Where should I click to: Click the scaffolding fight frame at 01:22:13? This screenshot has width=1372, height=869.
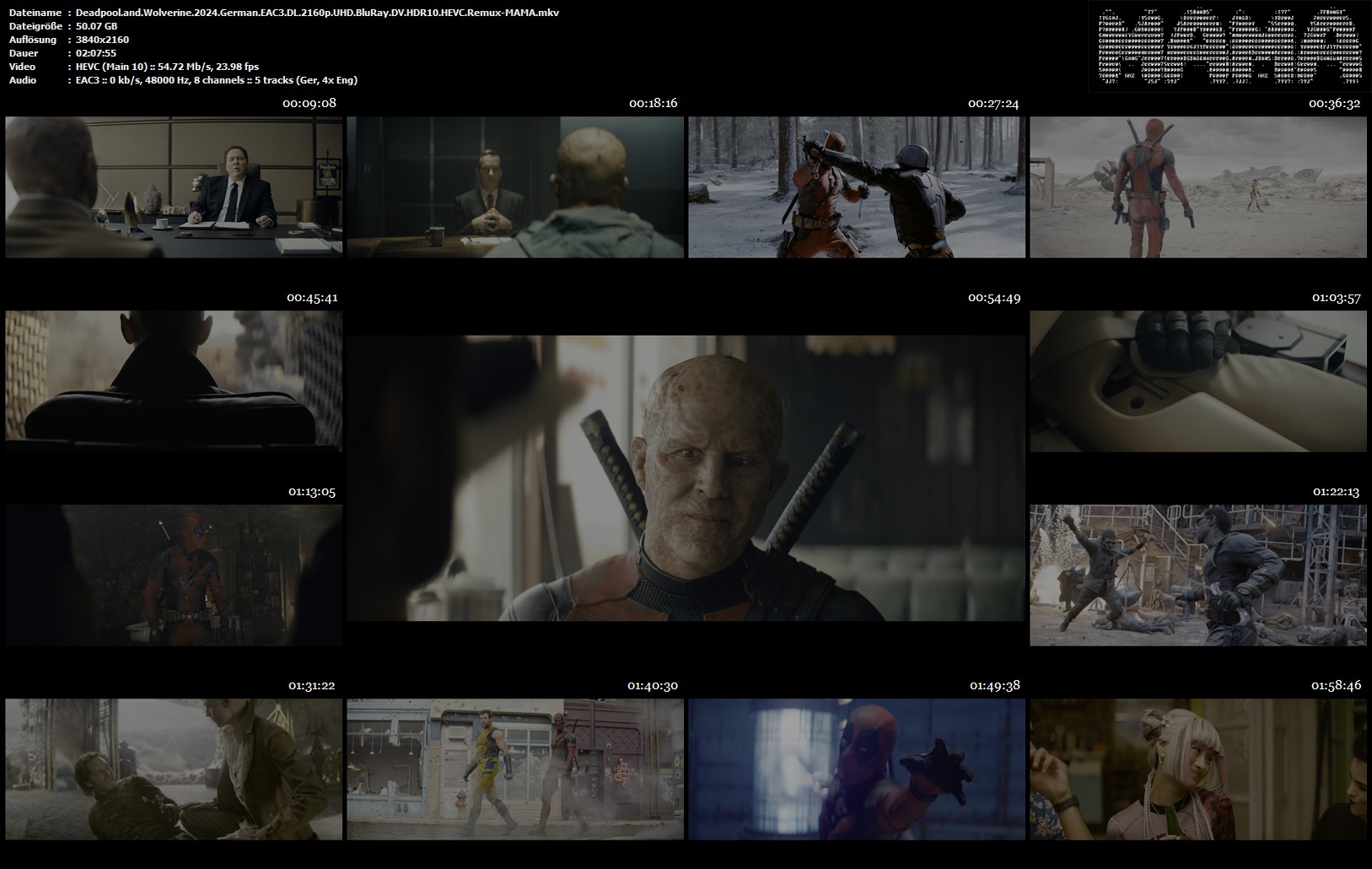click(1198, 575)
